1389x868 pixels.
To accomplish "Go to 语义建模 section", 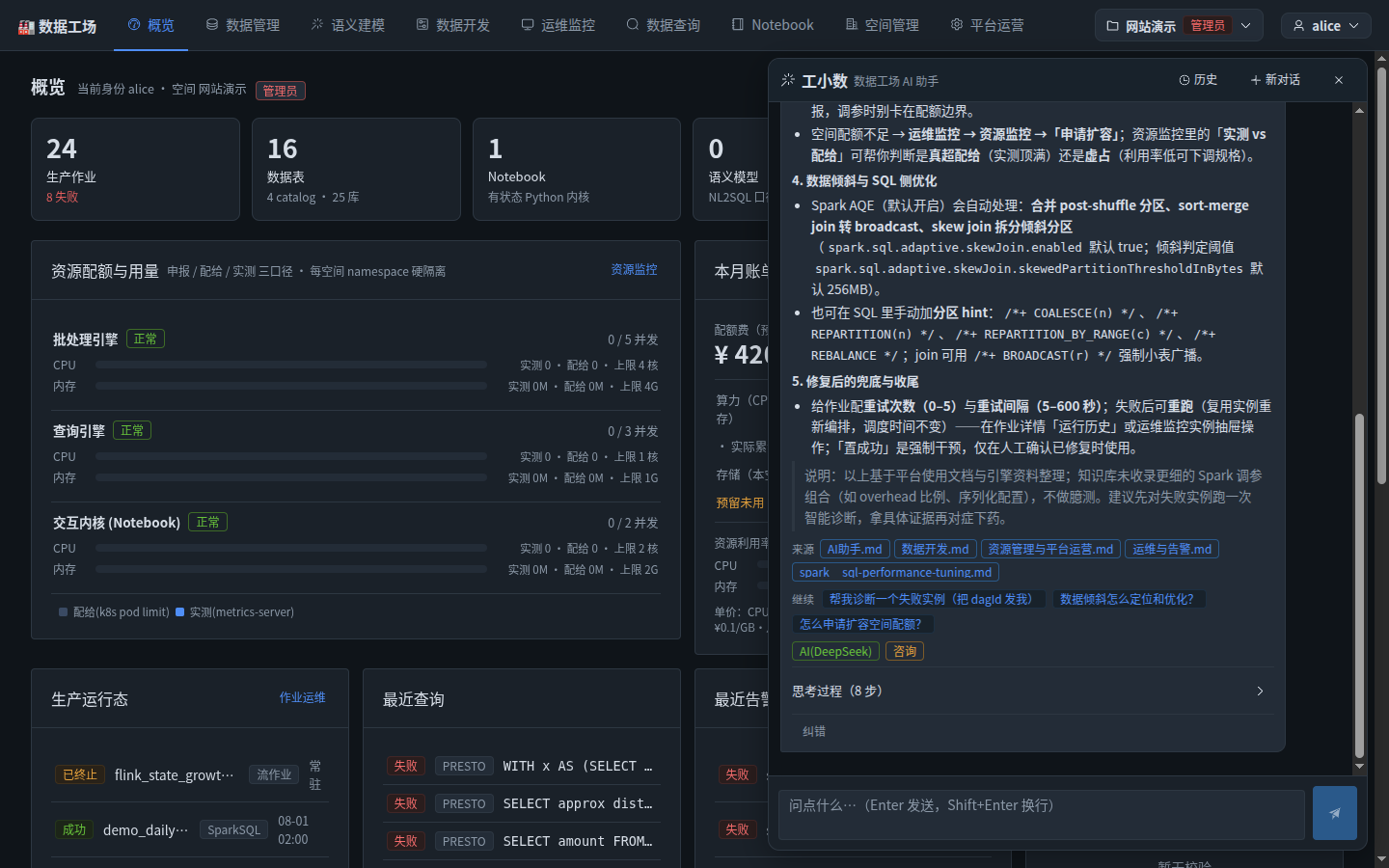I will 347,25.
